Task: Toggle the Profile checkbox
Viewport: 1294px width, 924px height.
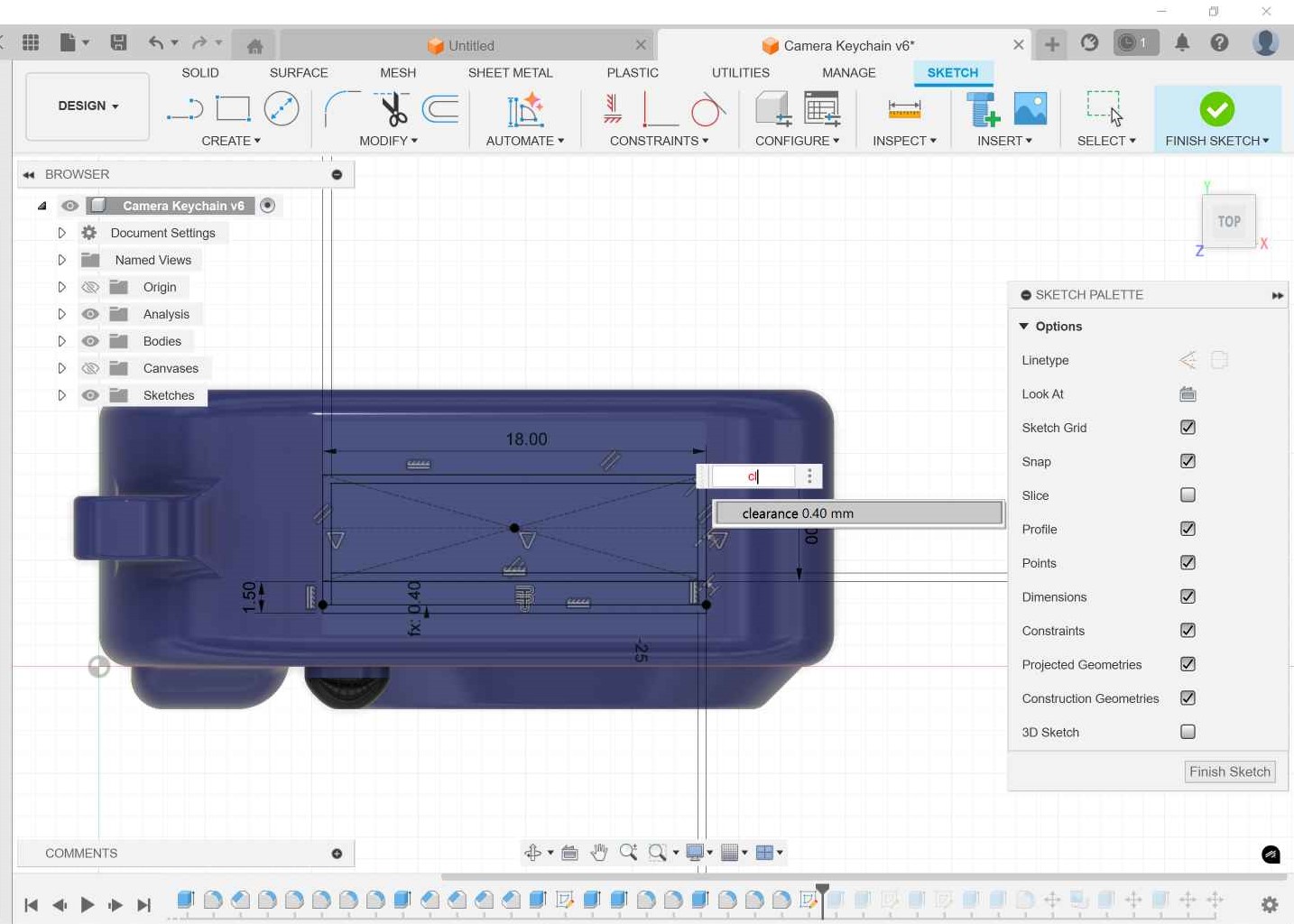Action: point(1188,529)
